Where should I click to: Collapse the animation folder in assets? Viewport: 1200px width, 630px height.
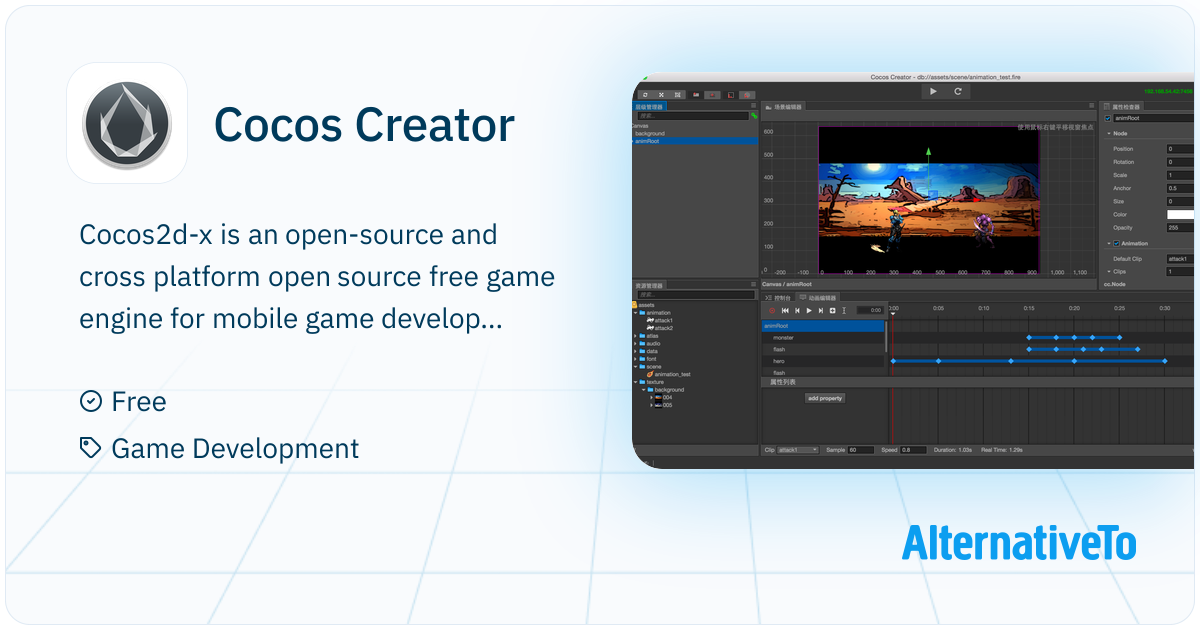click(635, 313)
